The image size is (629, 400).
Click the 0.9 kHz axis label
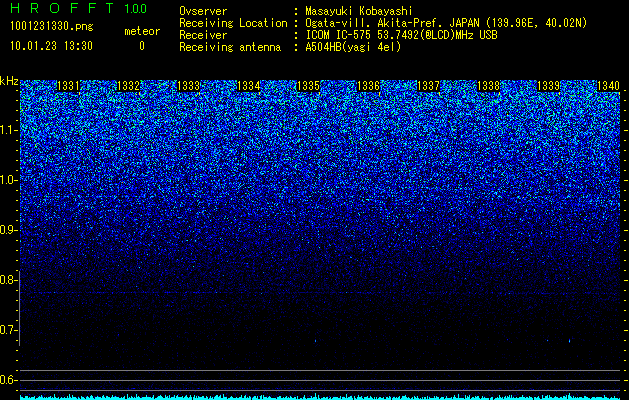click(x=8, y=230)
